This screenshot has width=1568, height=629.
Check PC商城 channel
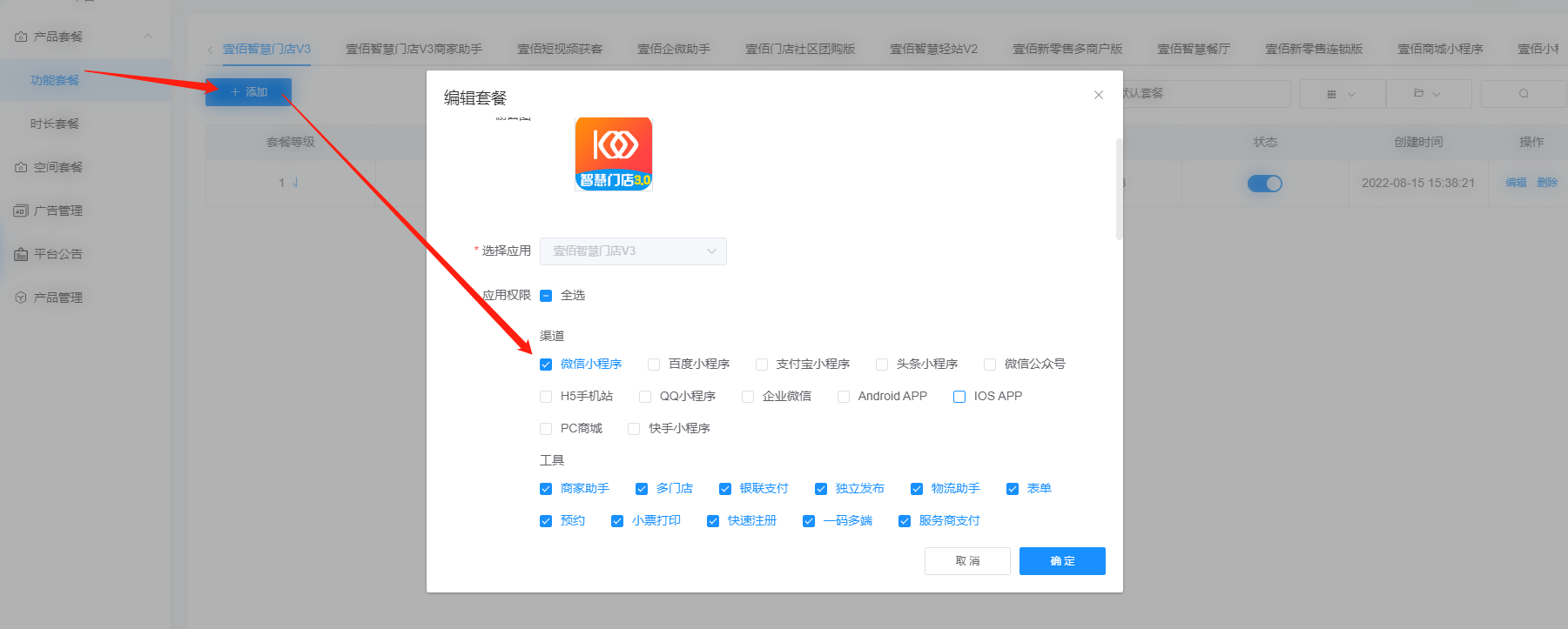click(546, 429)
